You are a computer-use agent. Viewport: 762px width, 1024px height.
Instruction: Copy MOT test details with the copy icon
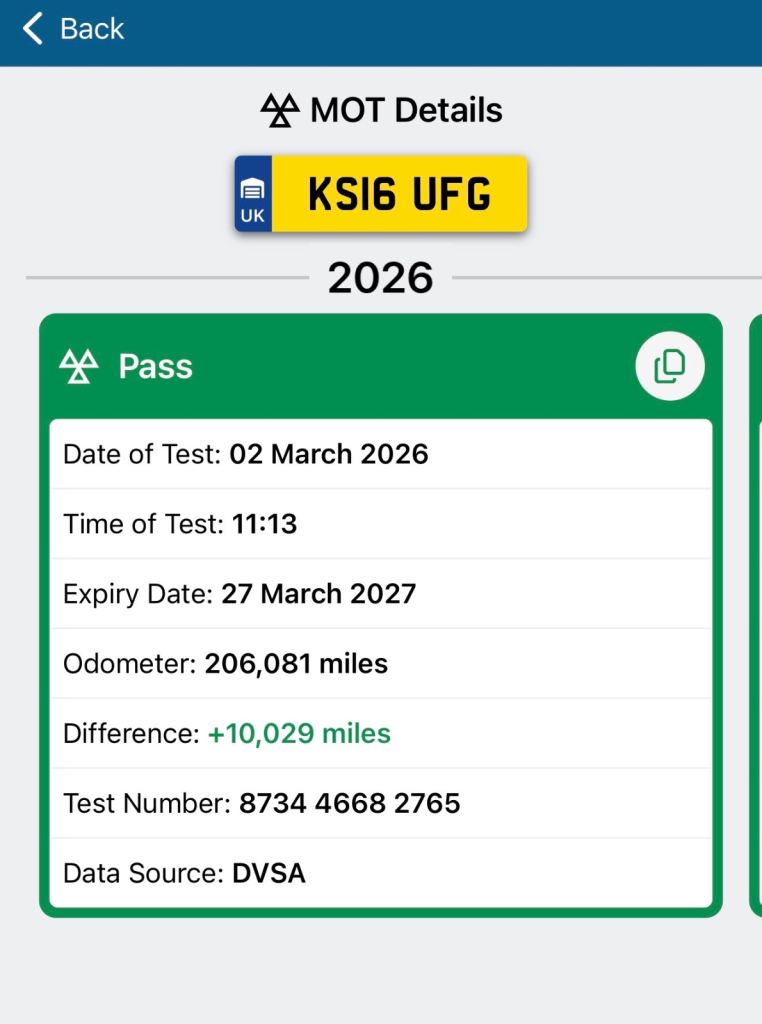point(669,367)
